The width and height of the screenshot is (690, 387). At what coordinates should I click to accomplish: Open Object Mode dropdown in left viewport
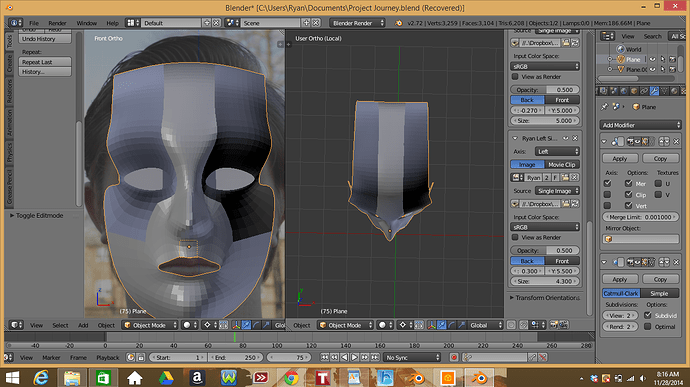tap(150, 325)
